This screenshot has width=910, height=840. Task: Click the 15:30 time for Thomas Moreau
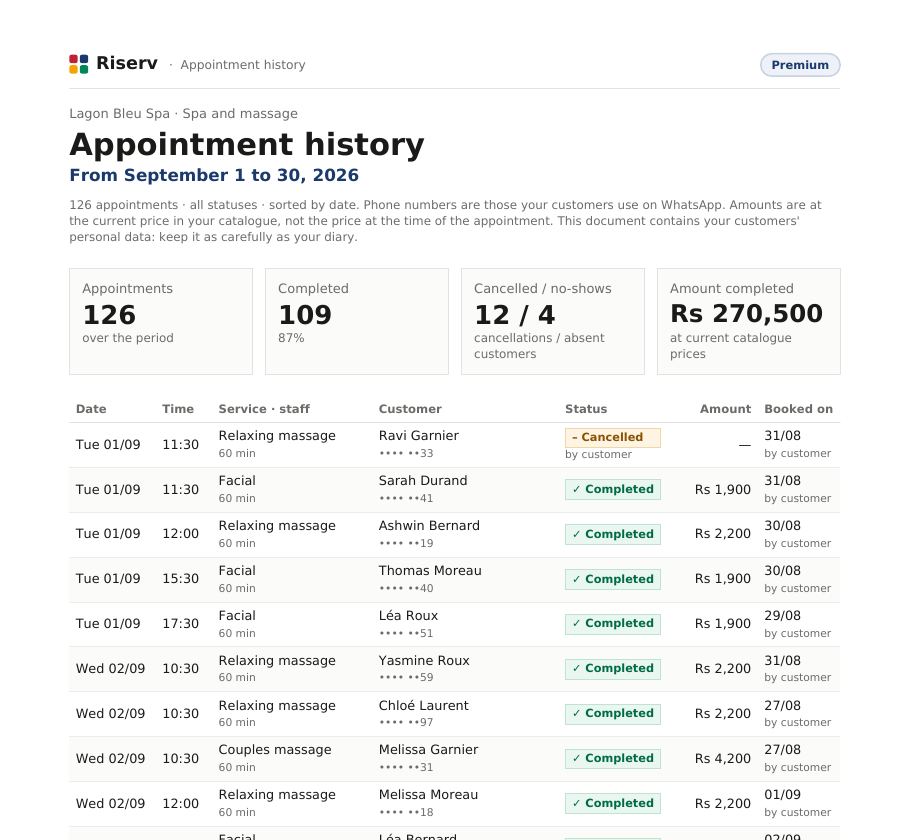(x=180, y=579)
